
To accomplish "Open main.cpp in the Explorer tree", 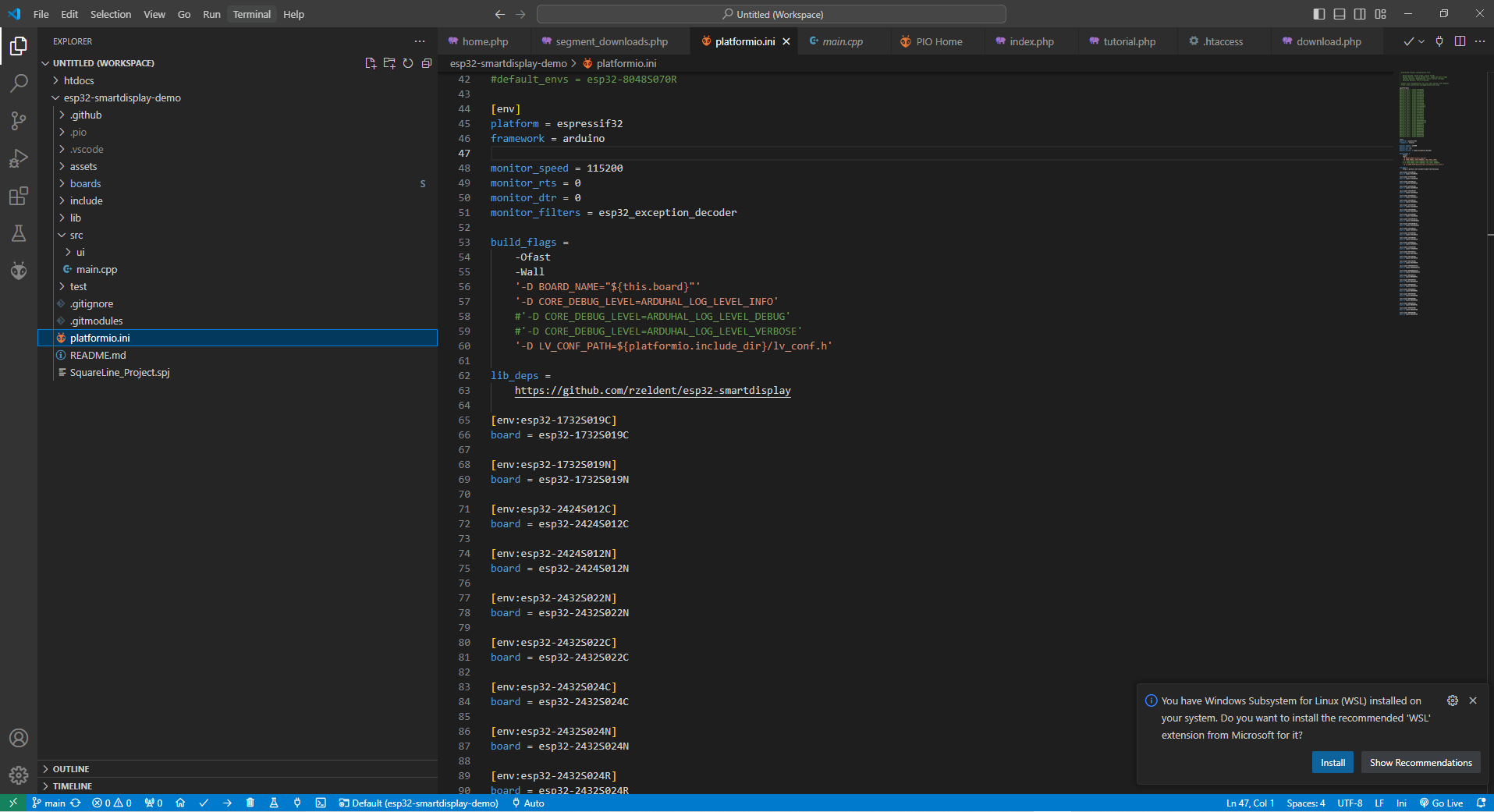I will coord(237,269).
